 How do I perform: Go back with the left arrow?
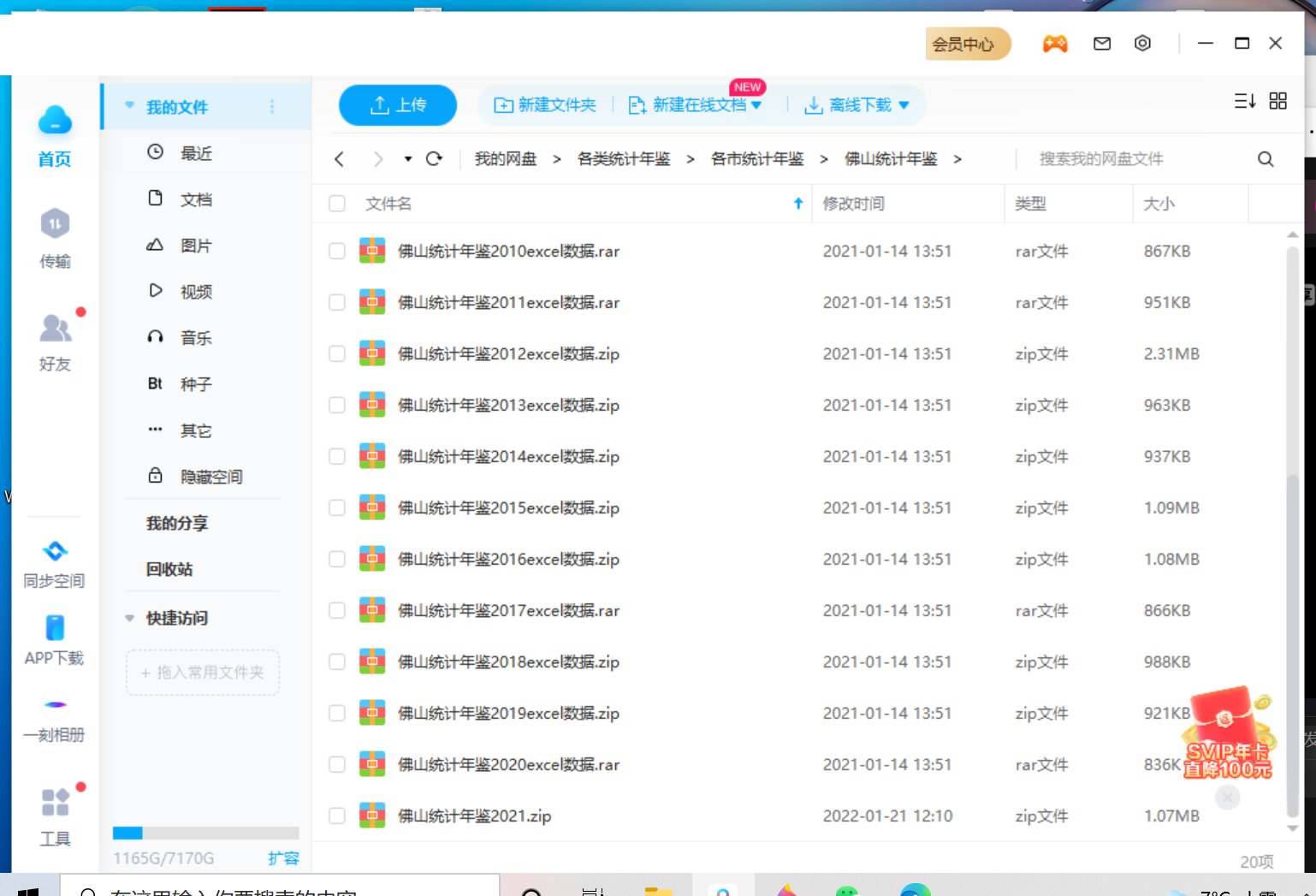coord(340,159)
